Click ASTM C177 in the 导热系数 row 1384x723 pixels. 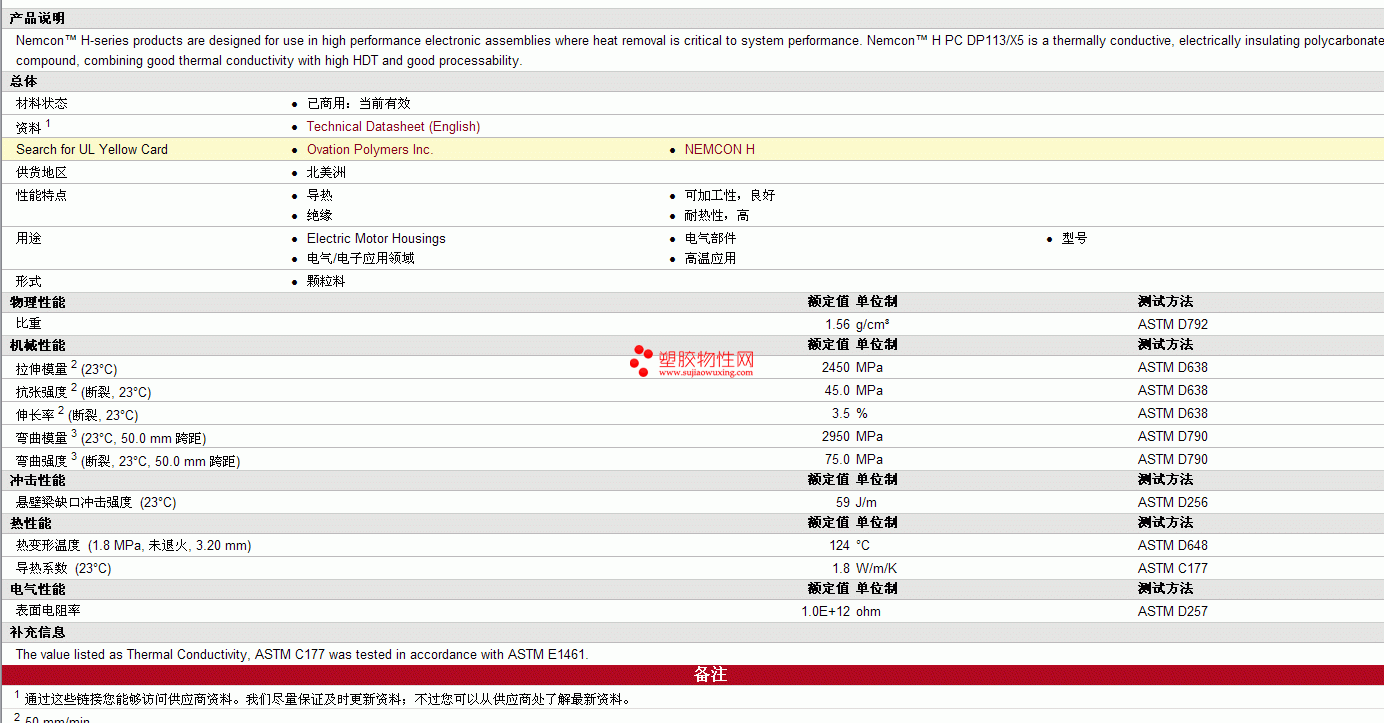pyautogui.click(x=1173, y=569)
